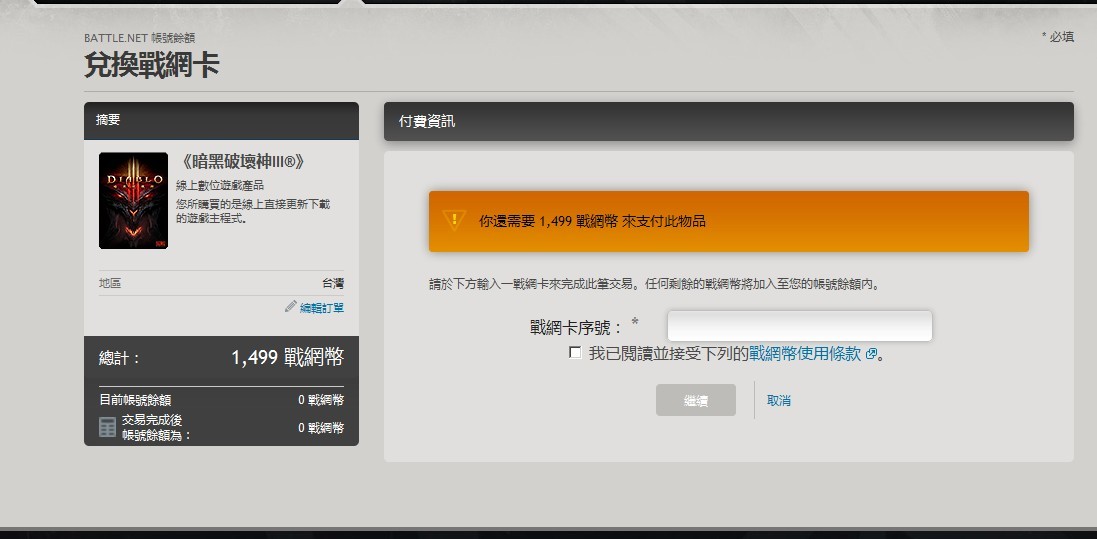Click the 線上數位遊戲產品 product type text
This screenshot has height=539, width=1097.
pos(220,186)
